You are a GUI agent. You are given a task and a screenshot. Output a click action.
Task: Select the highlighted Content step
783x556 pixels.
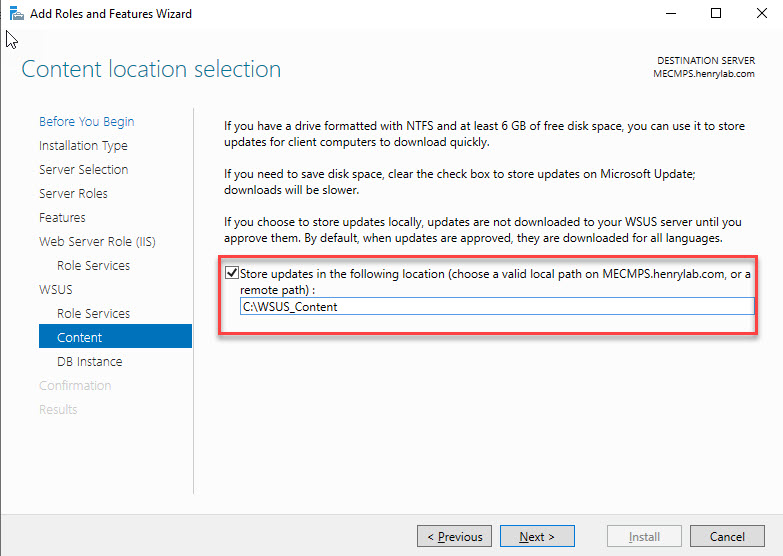pyautogui.click(x=80, y=338)
